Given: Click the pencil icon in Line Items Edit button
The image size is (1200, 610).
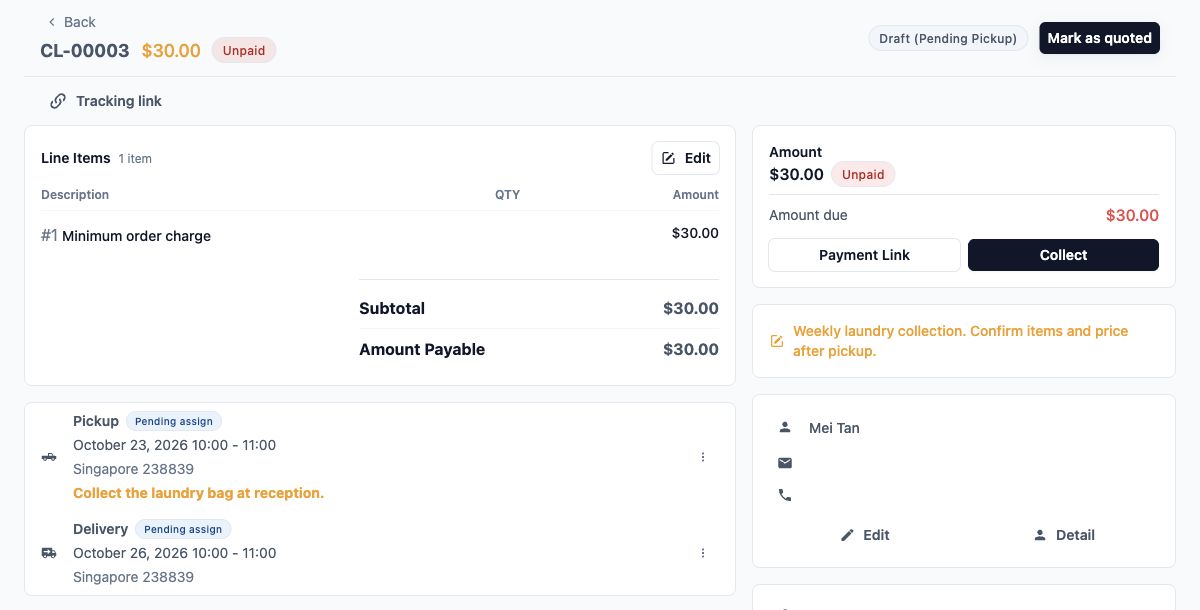Looking at the screenshot, I should tap(669, 158).
